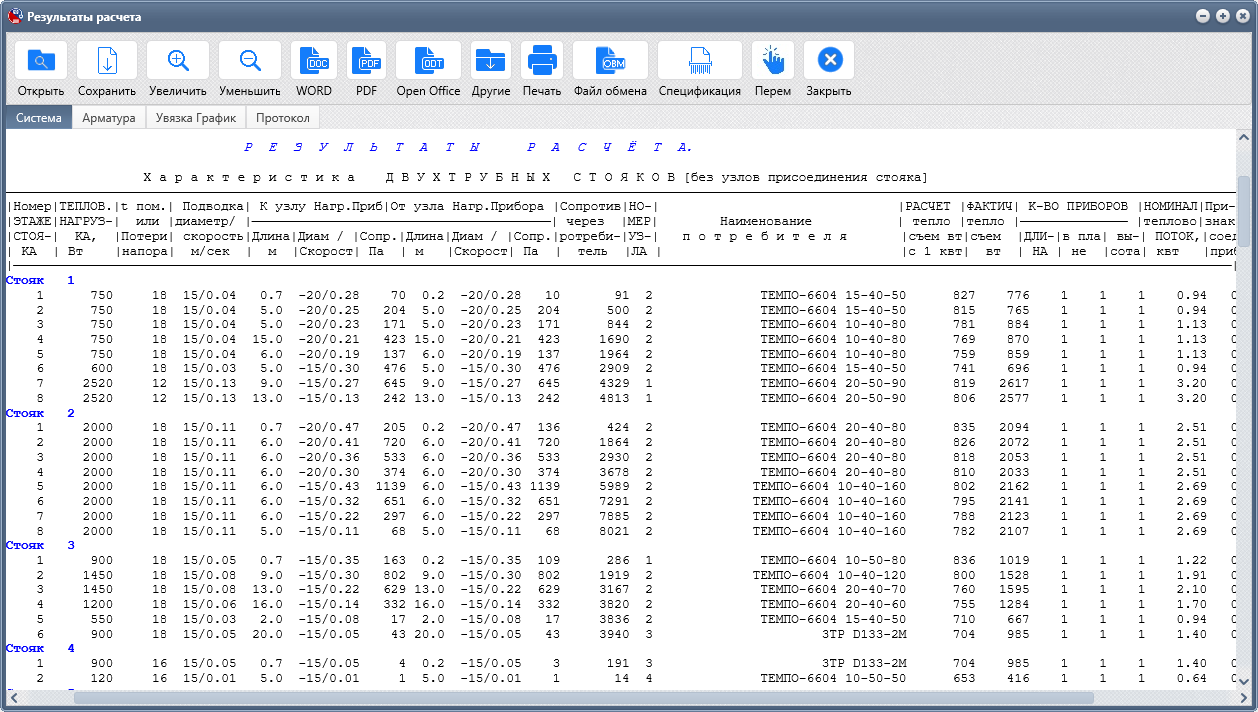Export report to WORD
This screenshot has width=1258, height=712.
(x=314, y=61)
